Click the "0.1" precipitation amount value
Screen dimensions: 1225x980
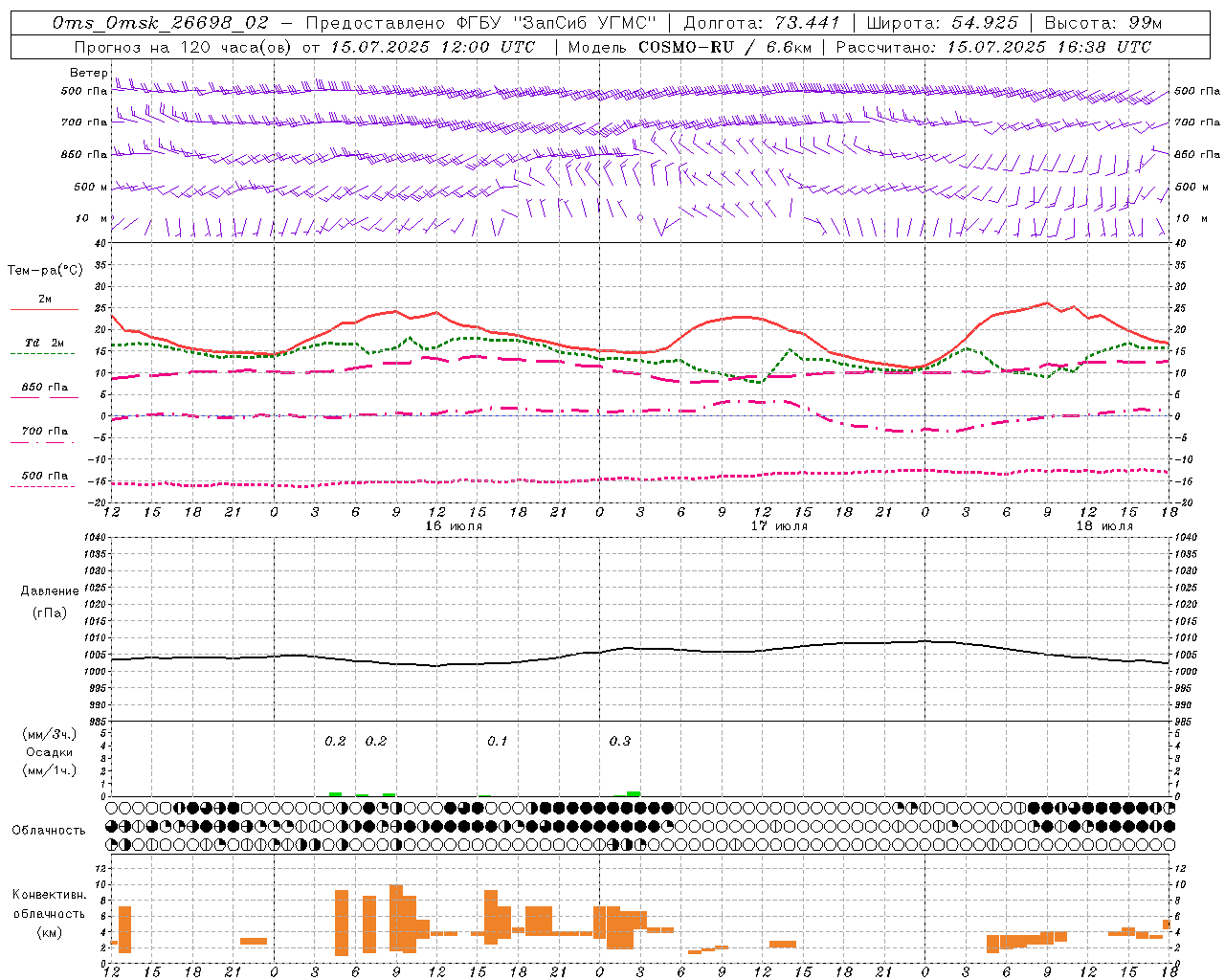(498, 741)
